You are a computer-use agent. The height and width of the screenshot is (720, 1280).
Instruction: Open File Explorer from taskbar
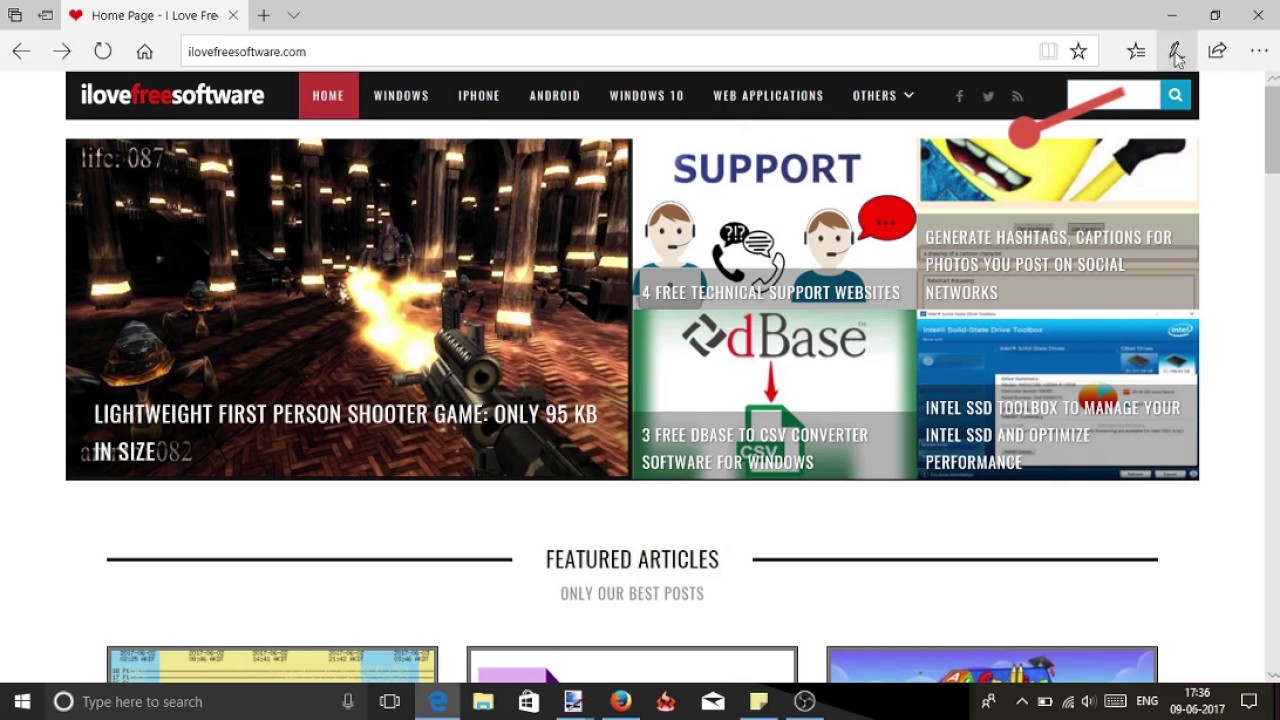[483, 701]
